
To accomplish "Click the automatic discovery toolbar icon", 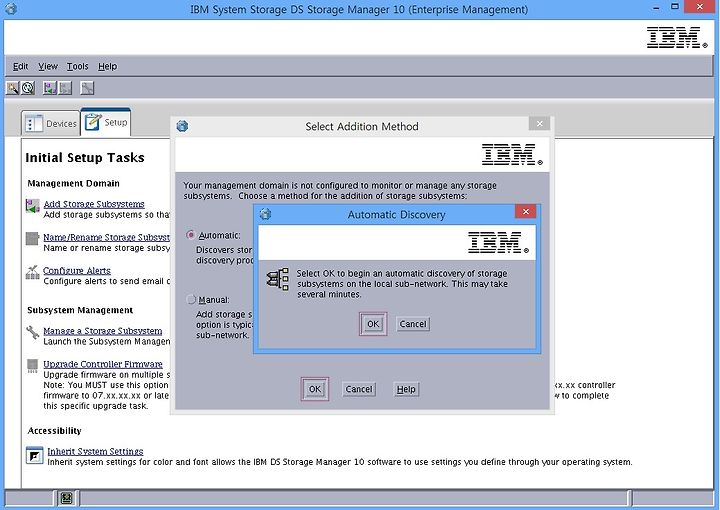I will 12,88.
